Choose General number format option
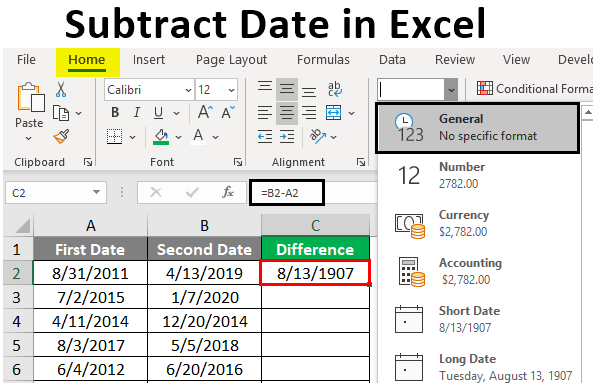The height and width of the screenshot is (383, 593). coord(477,128)
